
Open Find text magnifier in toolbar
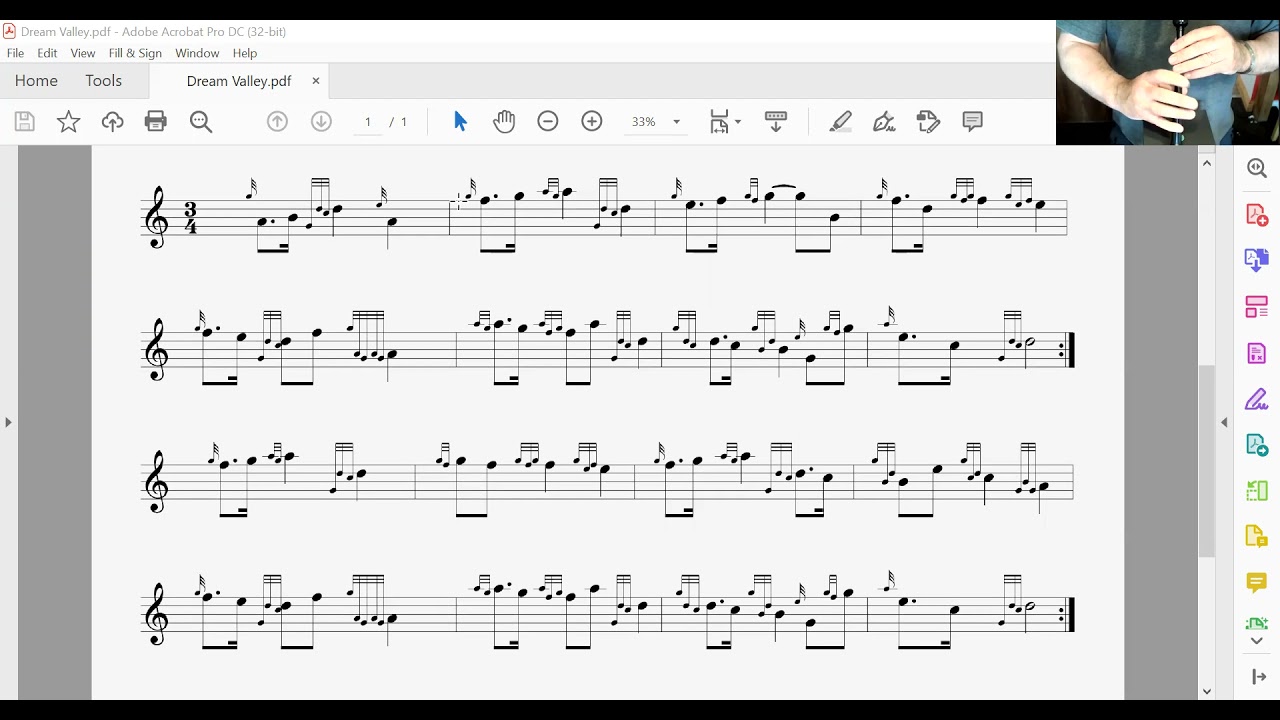201,122
